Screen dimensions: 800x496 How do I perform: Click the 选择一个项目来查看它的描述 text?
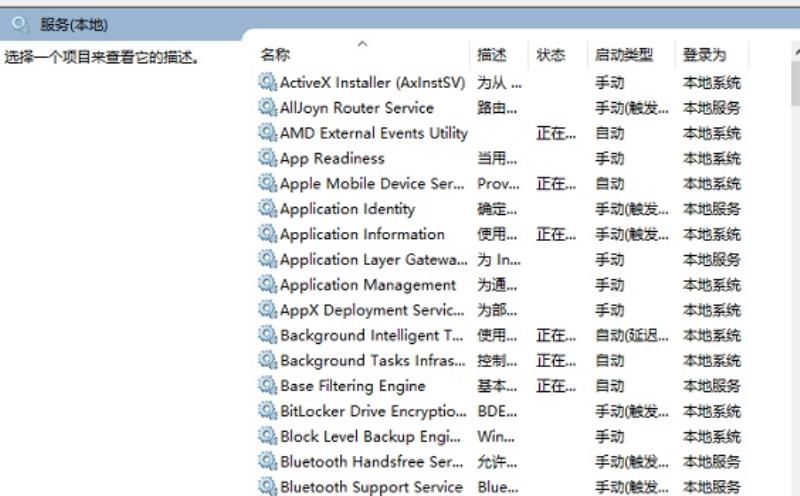tap(101, 57)
